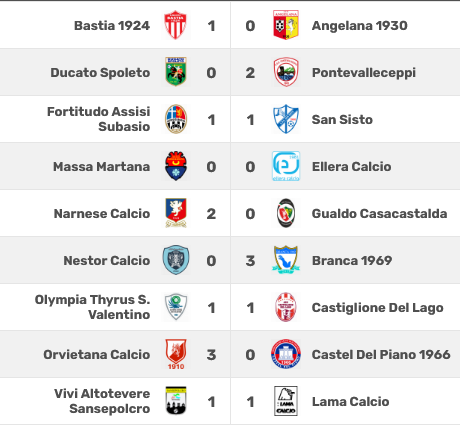Click the Narnese Calcio griffin crest
This screenshot has width=460, height=432.
pos(176,213)
